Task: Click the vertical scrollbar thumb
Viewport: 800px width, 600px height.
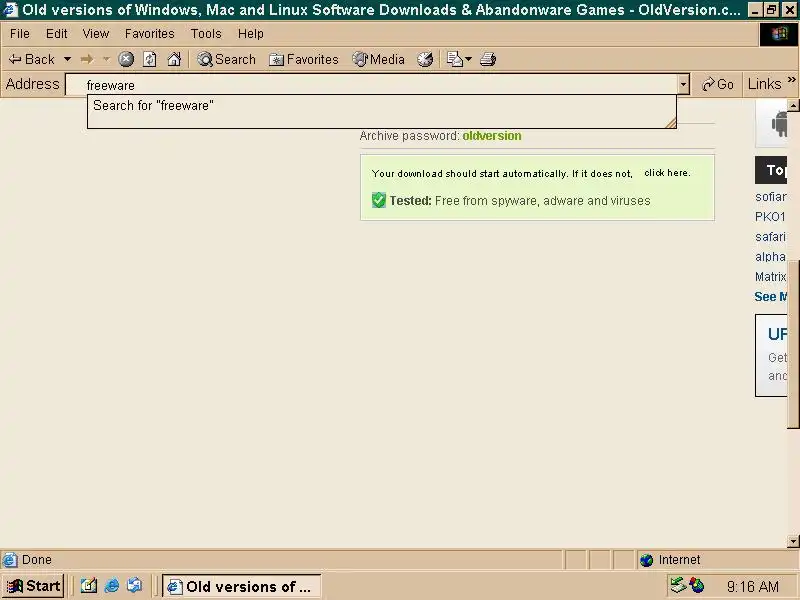Action: 793,343
